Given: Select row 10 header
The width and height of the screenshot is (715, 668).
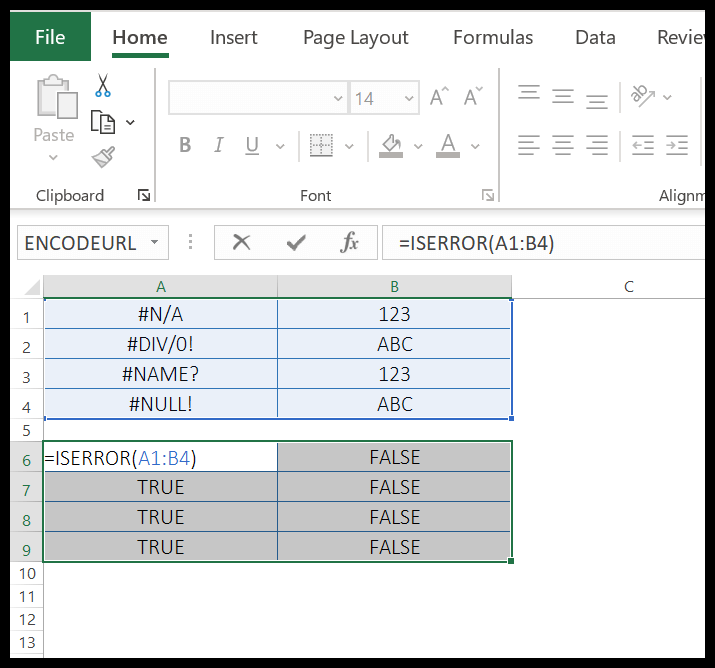Looking at the screenshot, I should [26, 574].
